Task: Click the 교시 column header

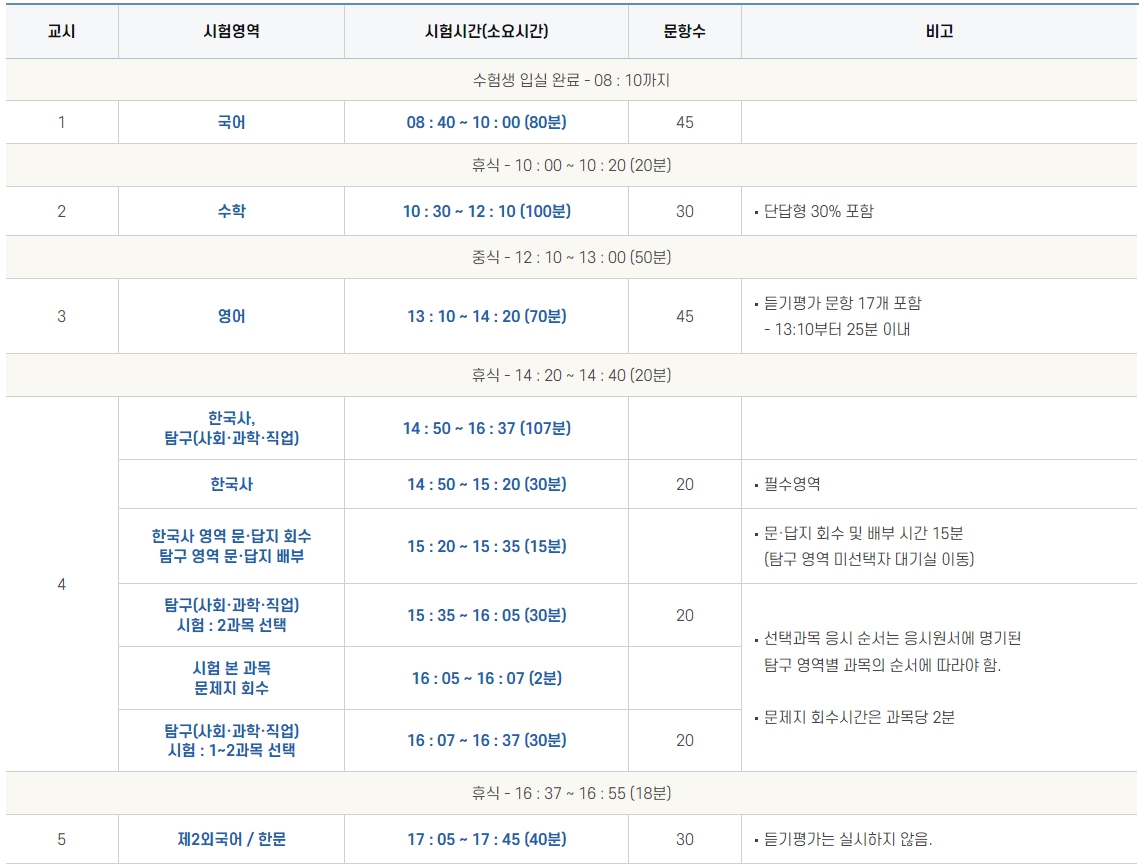Action: [x=57, y=32]
